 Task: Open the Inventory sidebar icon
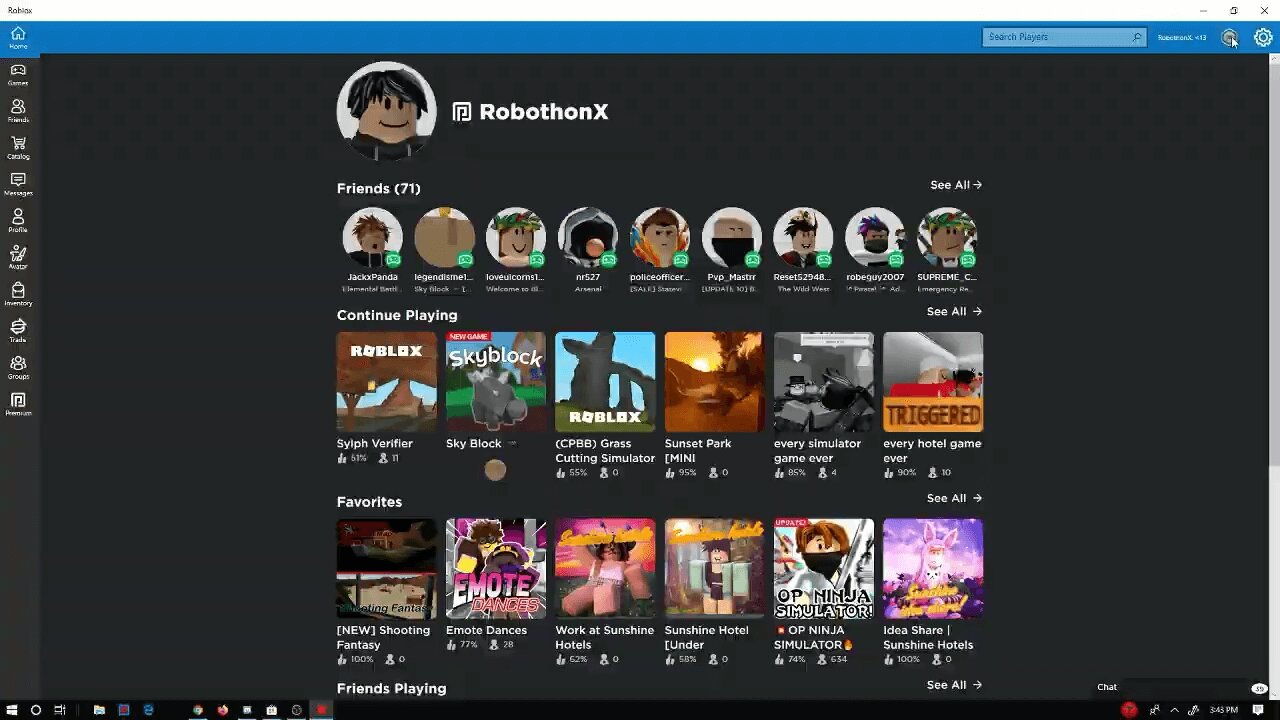18,294
